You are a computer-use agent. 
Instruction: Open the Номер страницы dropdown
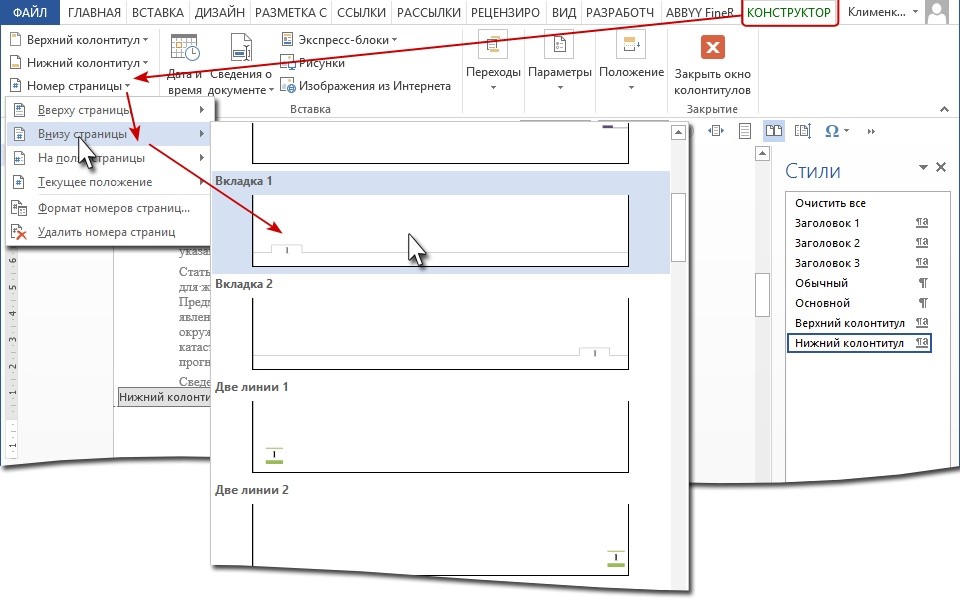70,86
